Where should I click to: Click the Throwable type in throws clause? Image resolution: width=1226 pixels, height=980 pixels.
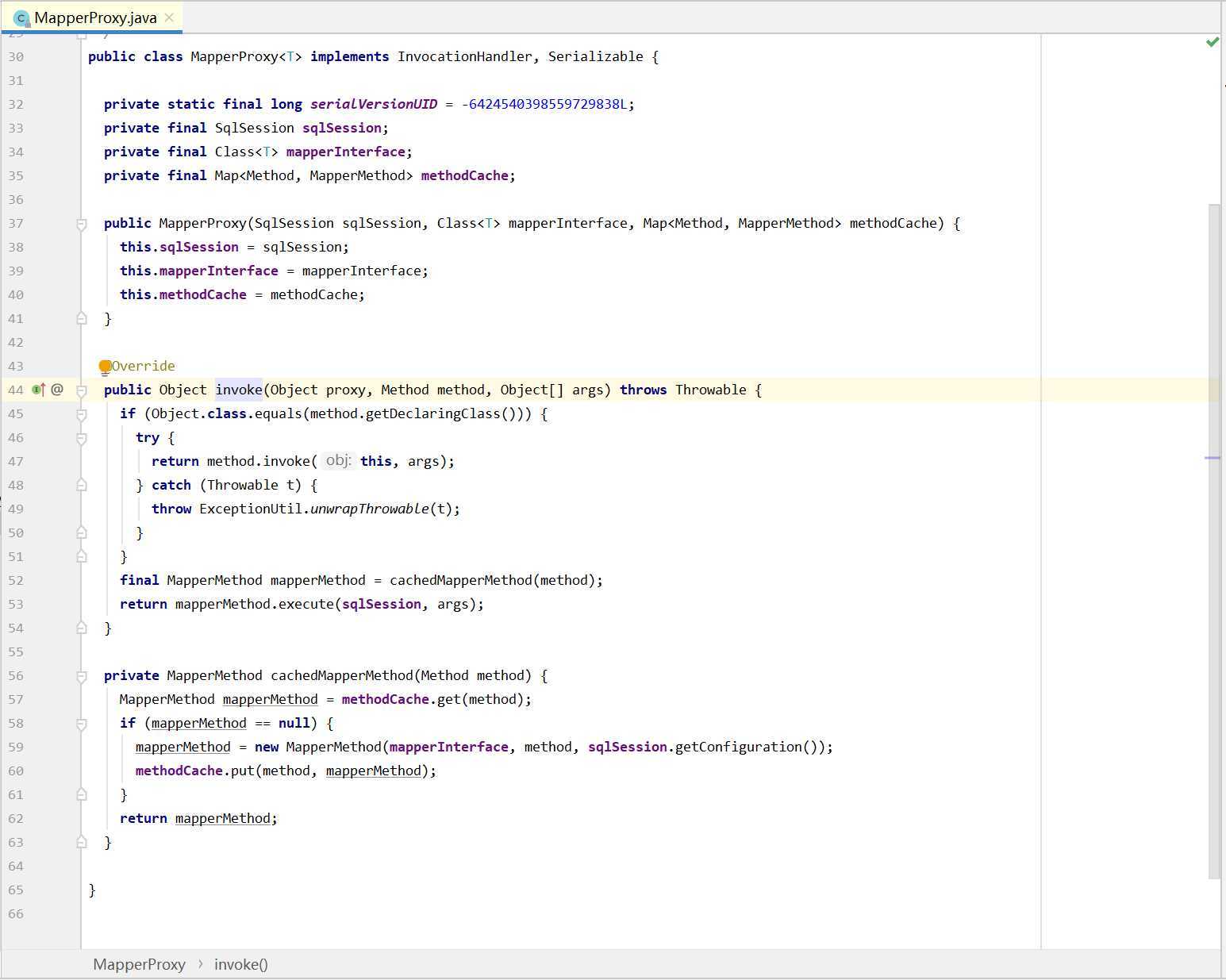point(711,390)
